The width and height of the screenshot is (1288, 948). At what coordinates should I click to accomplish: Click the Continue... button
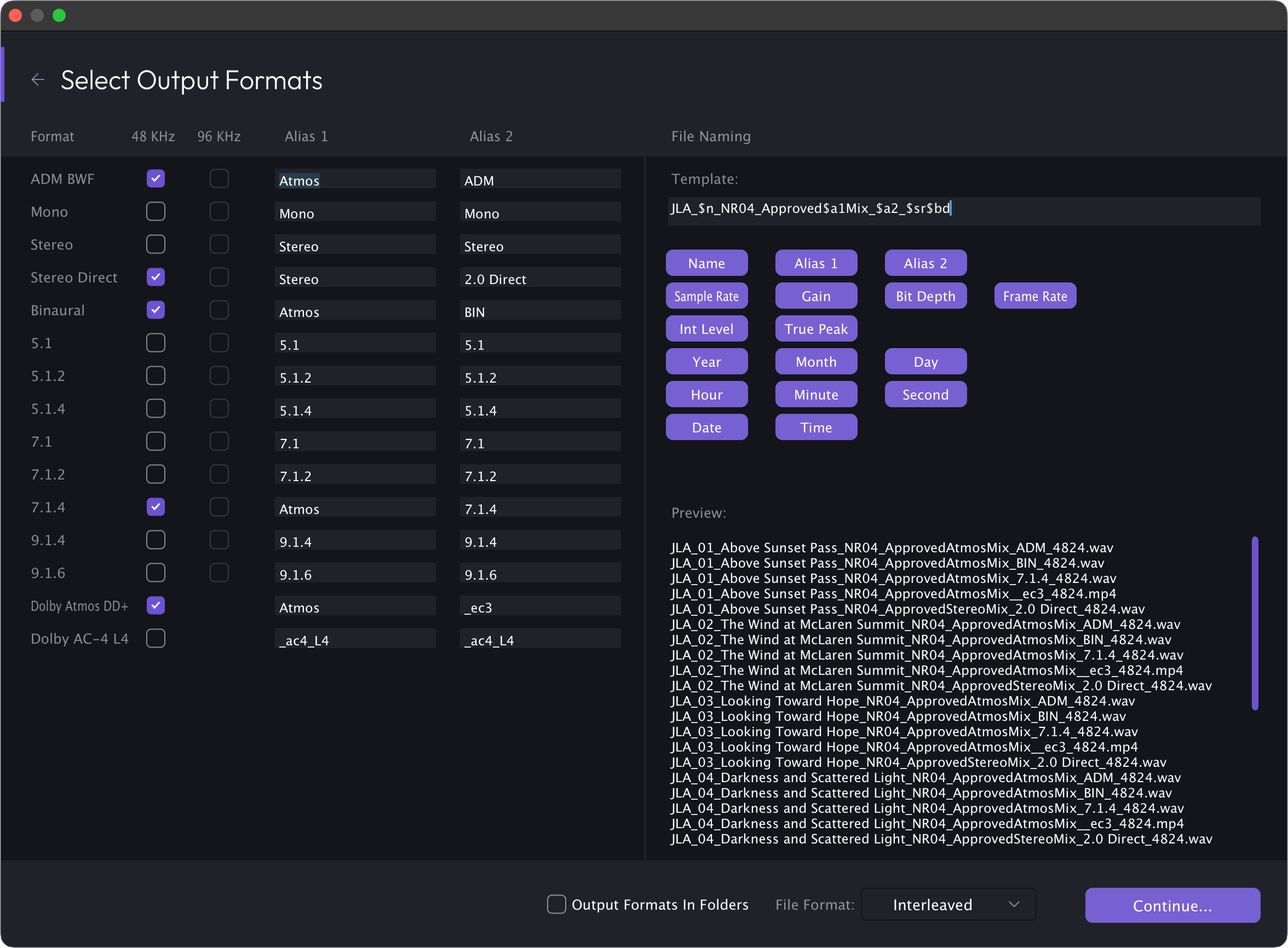click(1172, 905)
